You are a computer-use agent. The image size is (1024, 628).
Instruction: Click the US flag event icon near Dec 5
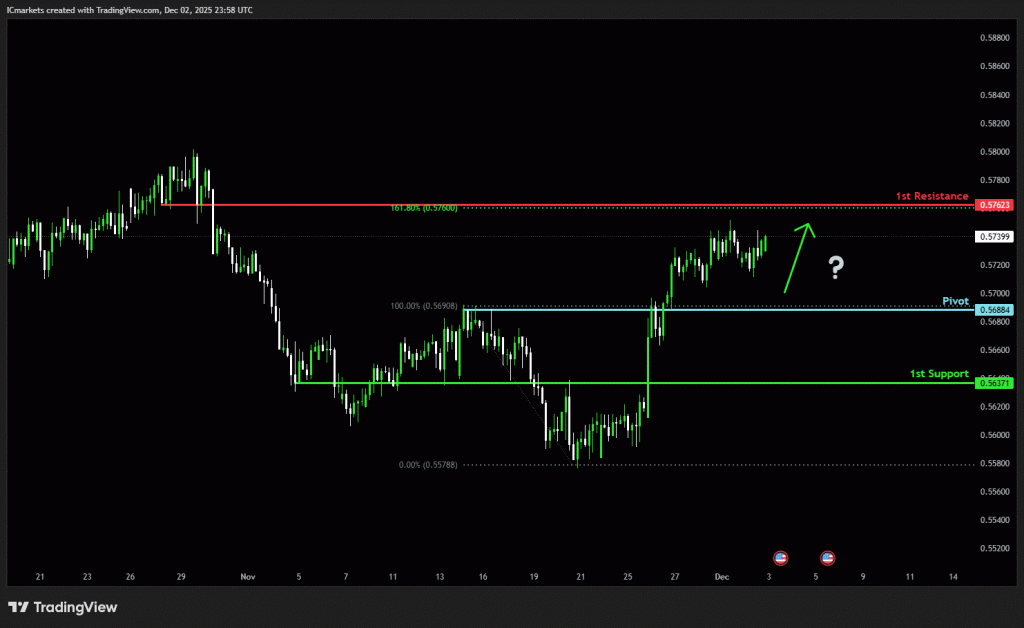point(828,557)
